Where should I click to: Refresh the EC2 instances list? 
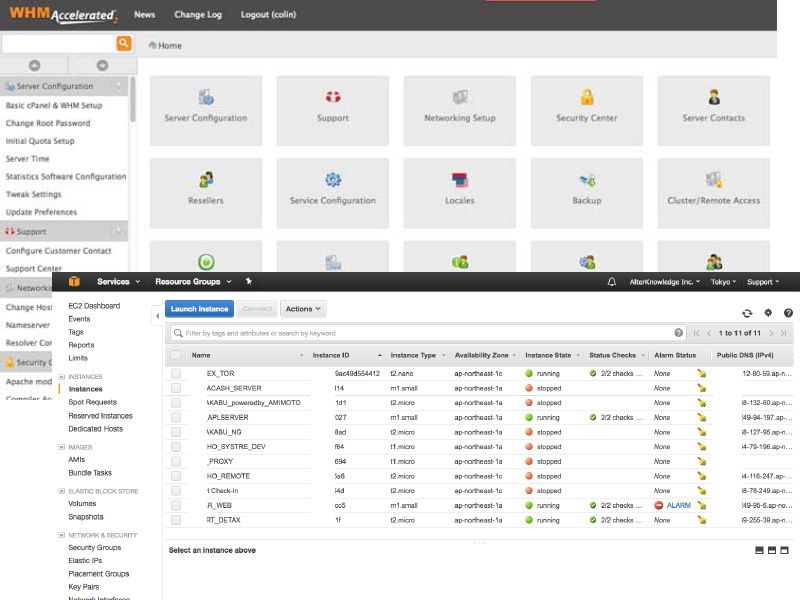[x=747, y=313]
